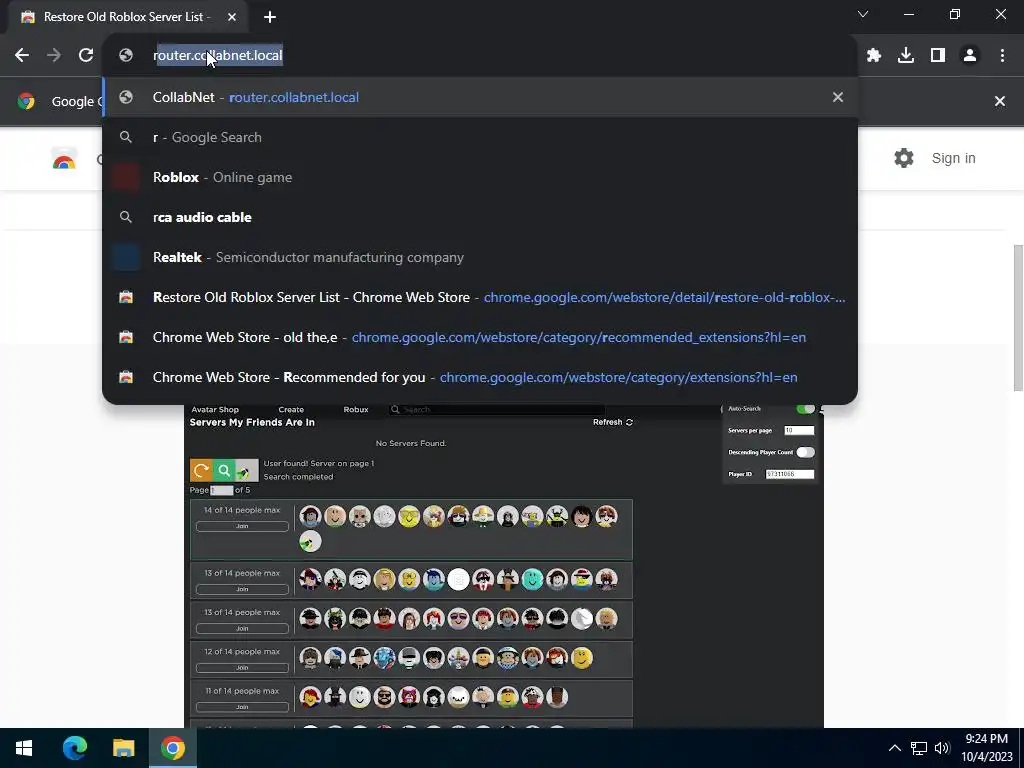The width and height of the screenshot is (1024, 768).
Task: Click first player avatar in the 14 of 14 server
Action: (x=310, y=516)
